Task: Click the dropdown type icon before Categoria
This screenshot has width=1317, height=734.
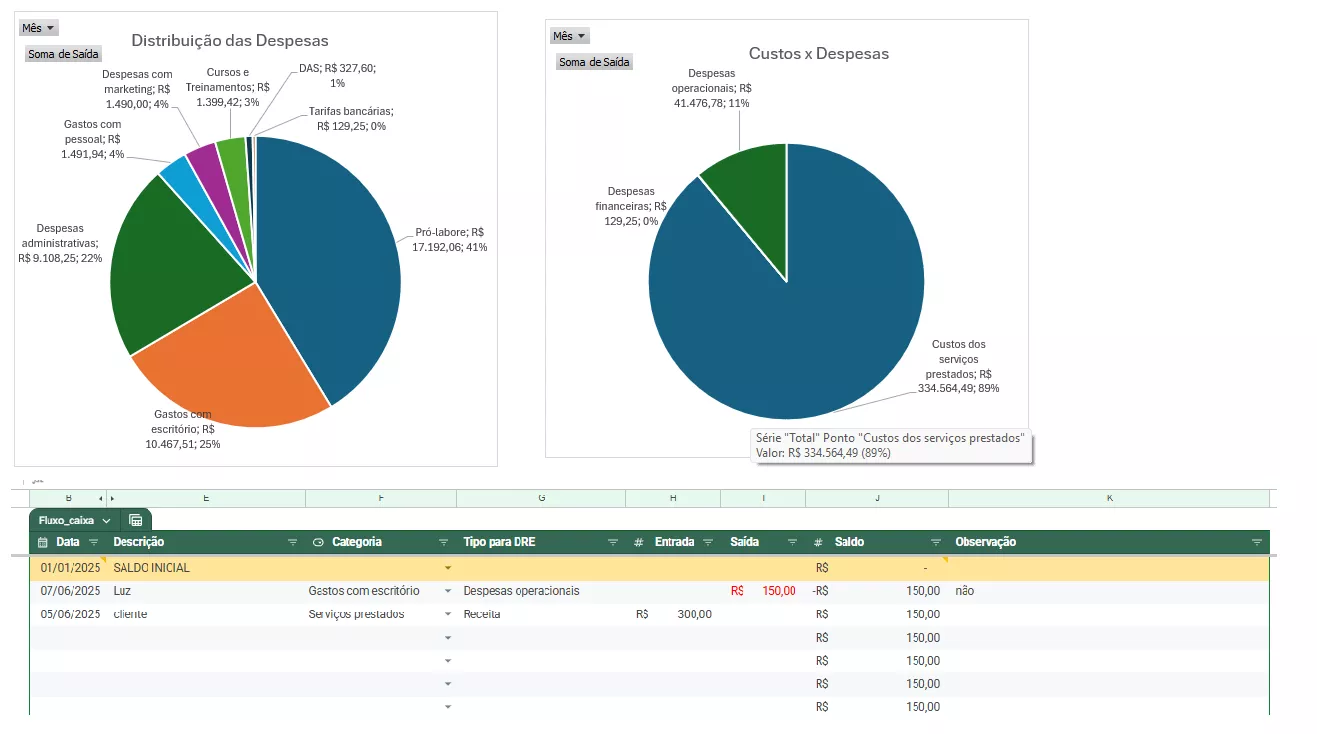Action: (318, 542)
